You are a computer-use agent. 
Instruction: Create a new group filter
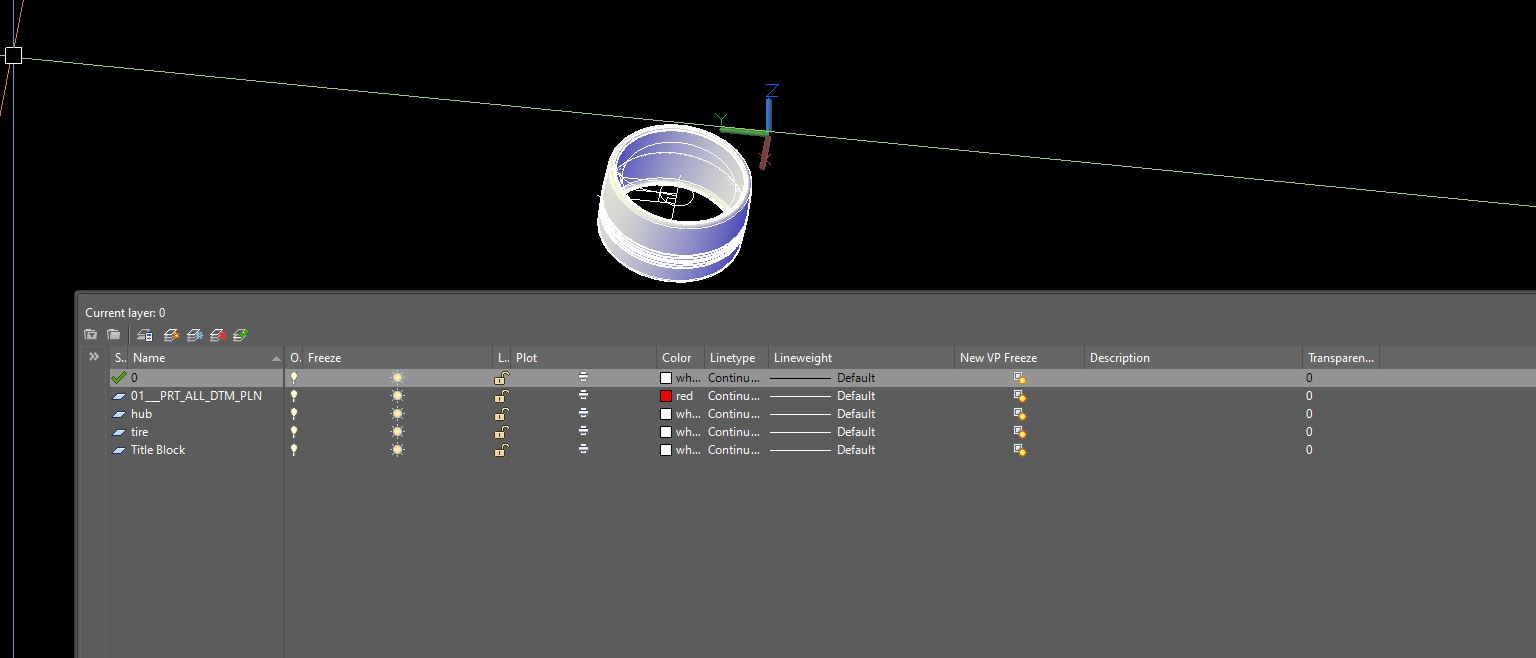(114, 335)
